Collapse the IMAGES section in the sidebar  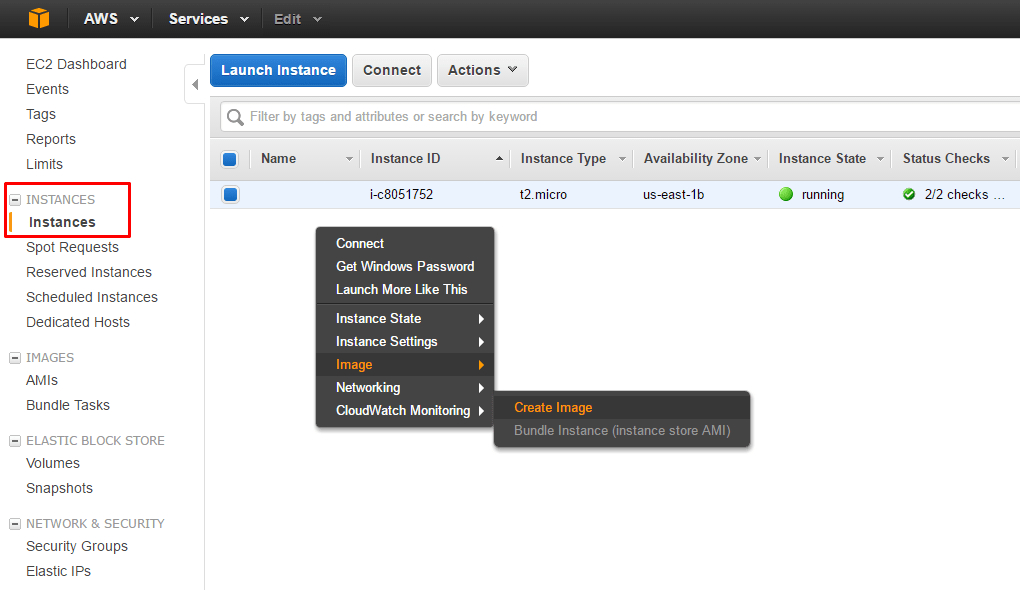click(x=13, y=357)
